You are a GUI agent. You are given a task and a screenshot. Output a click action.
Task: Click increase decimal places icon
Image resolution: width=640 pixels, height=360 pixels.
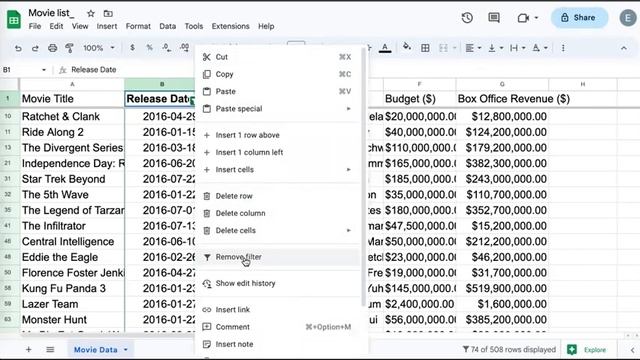click(x=184, y=48)
